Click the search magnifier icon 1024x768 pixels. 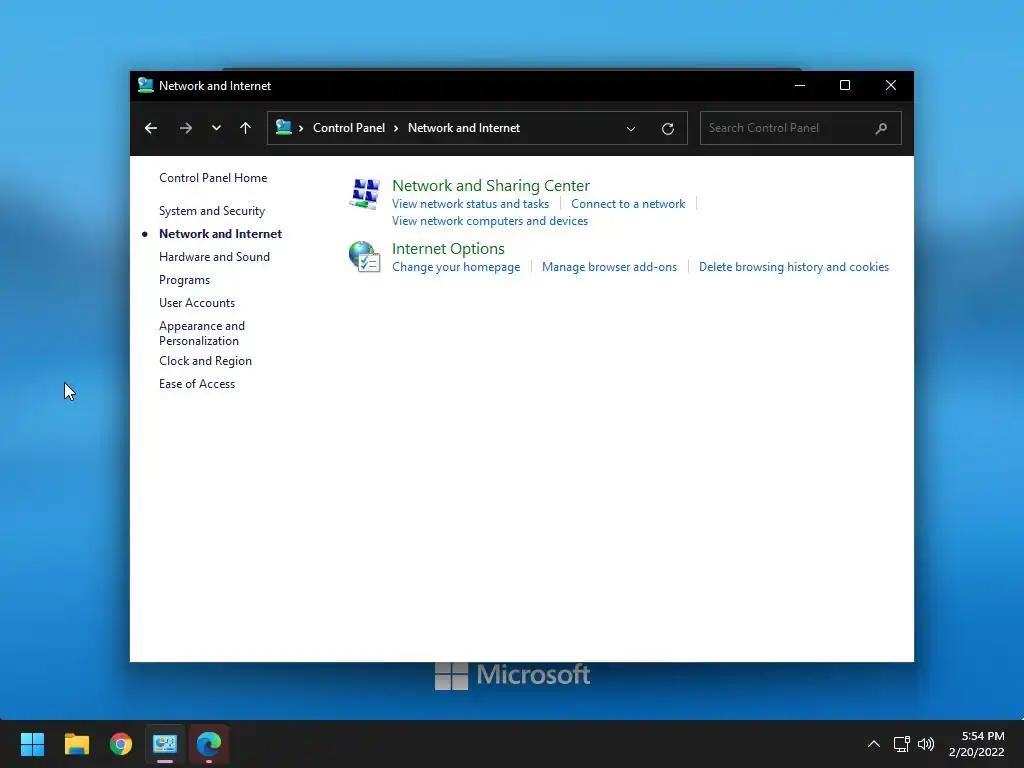(x=881, y=128)
